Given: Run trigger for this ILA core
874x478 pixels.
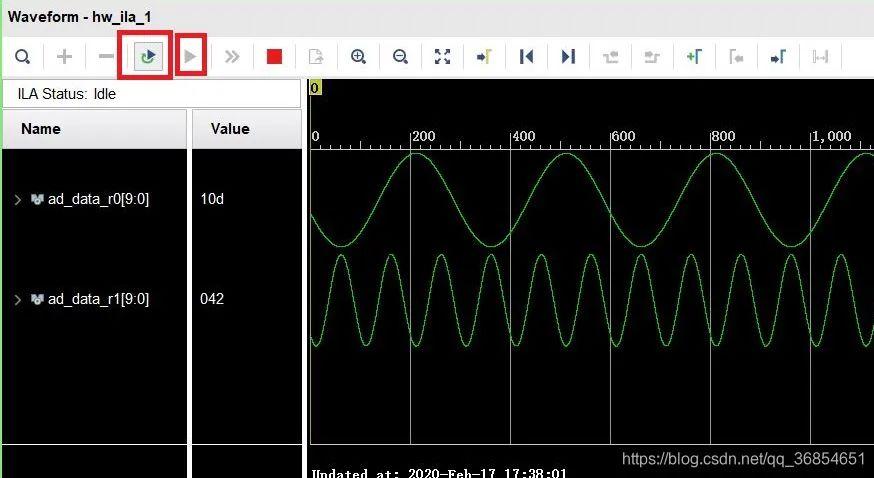Looking at the screenshot, I should 190,56.
